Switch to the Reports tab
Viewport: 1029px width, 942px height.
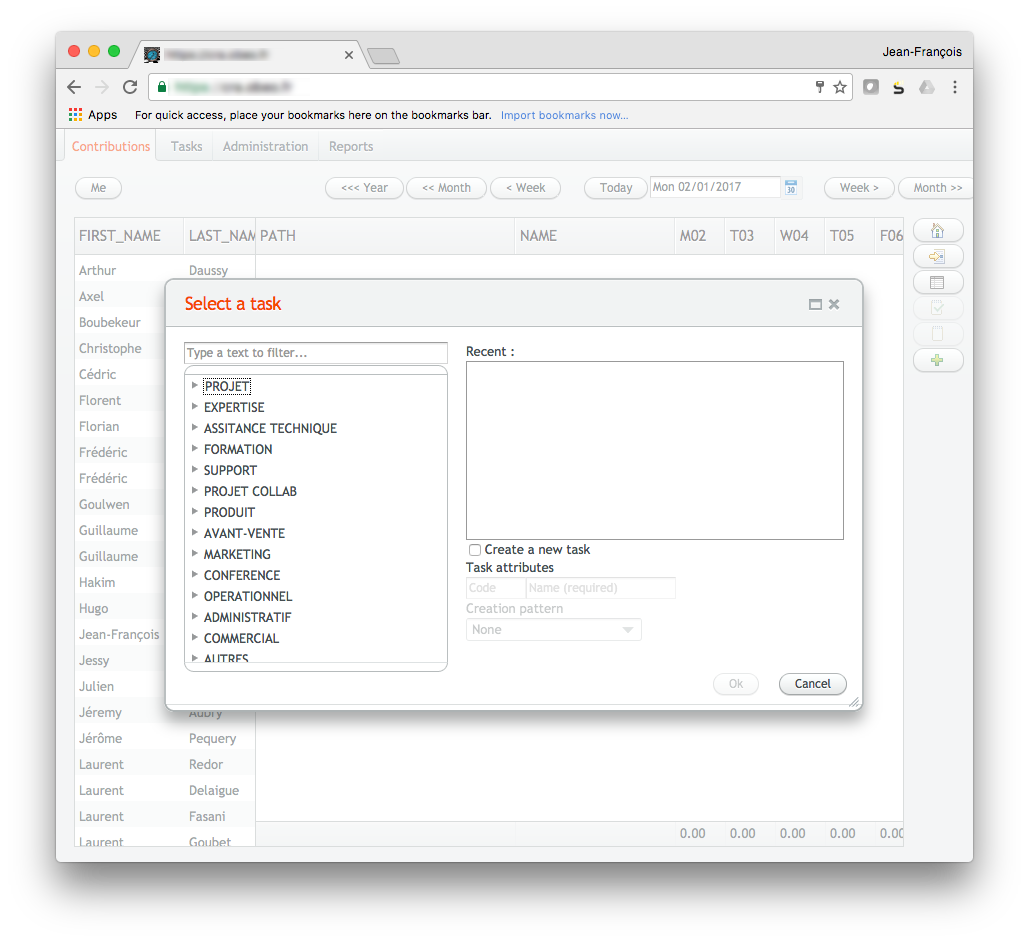(x=351, y=146)
